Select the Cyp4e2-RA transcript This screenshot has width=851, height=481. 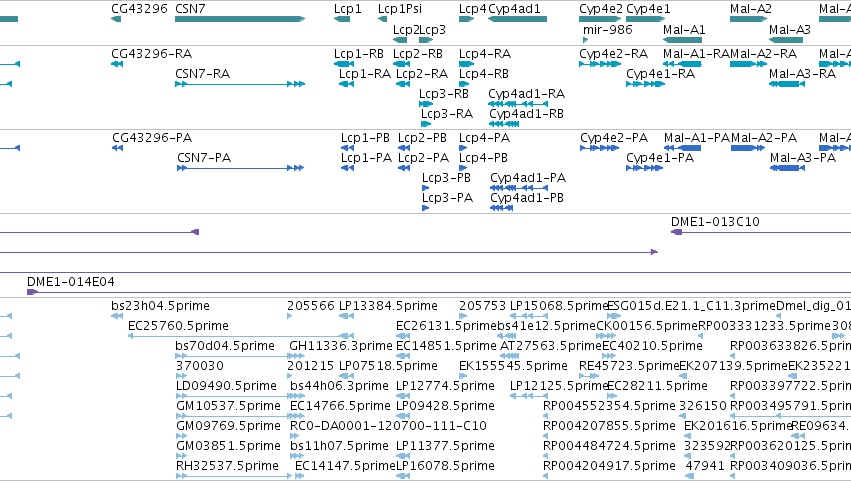tap(600, 64)
